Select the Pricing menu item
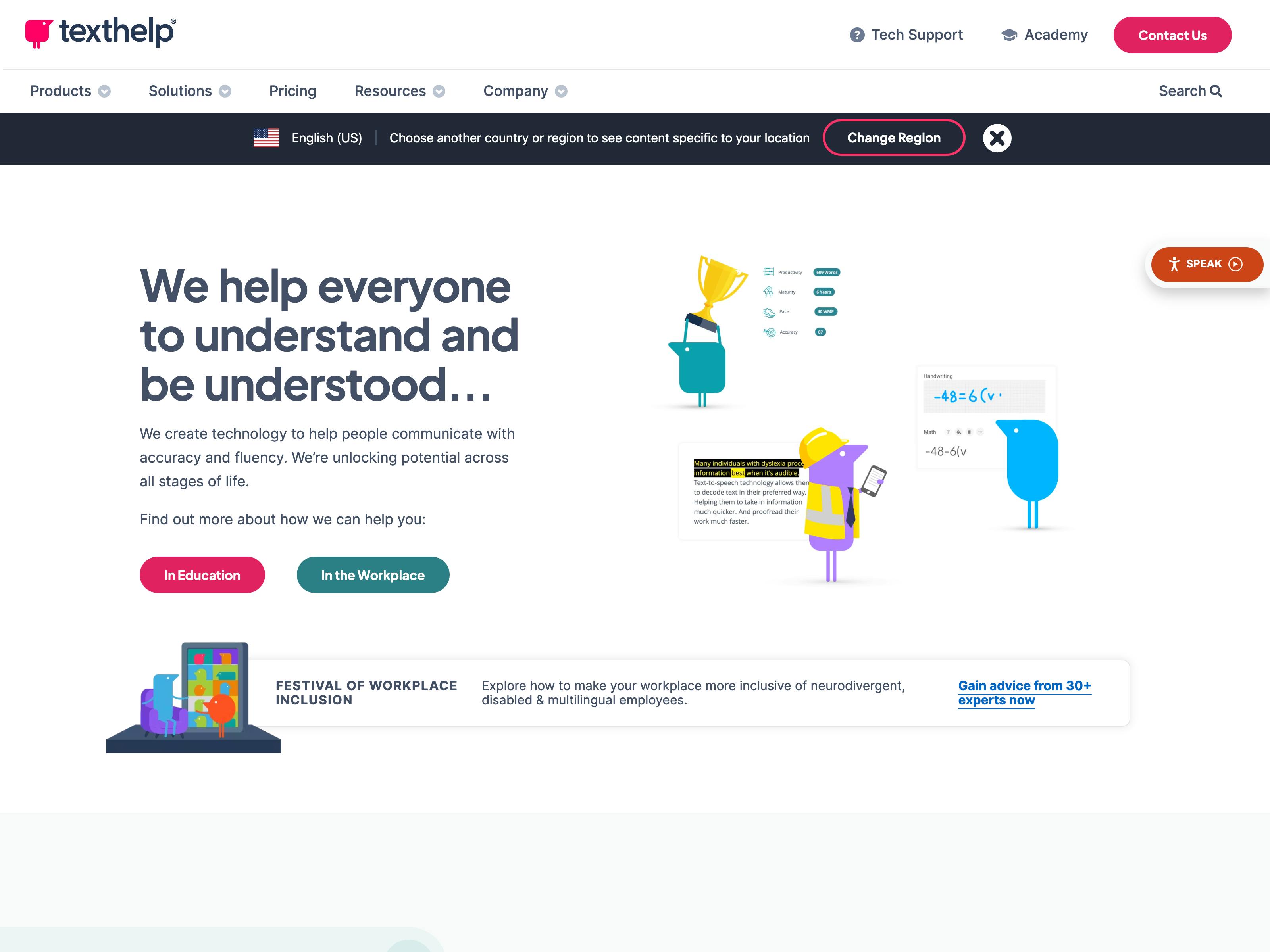1270x952 pixels. tap(293, 91)
